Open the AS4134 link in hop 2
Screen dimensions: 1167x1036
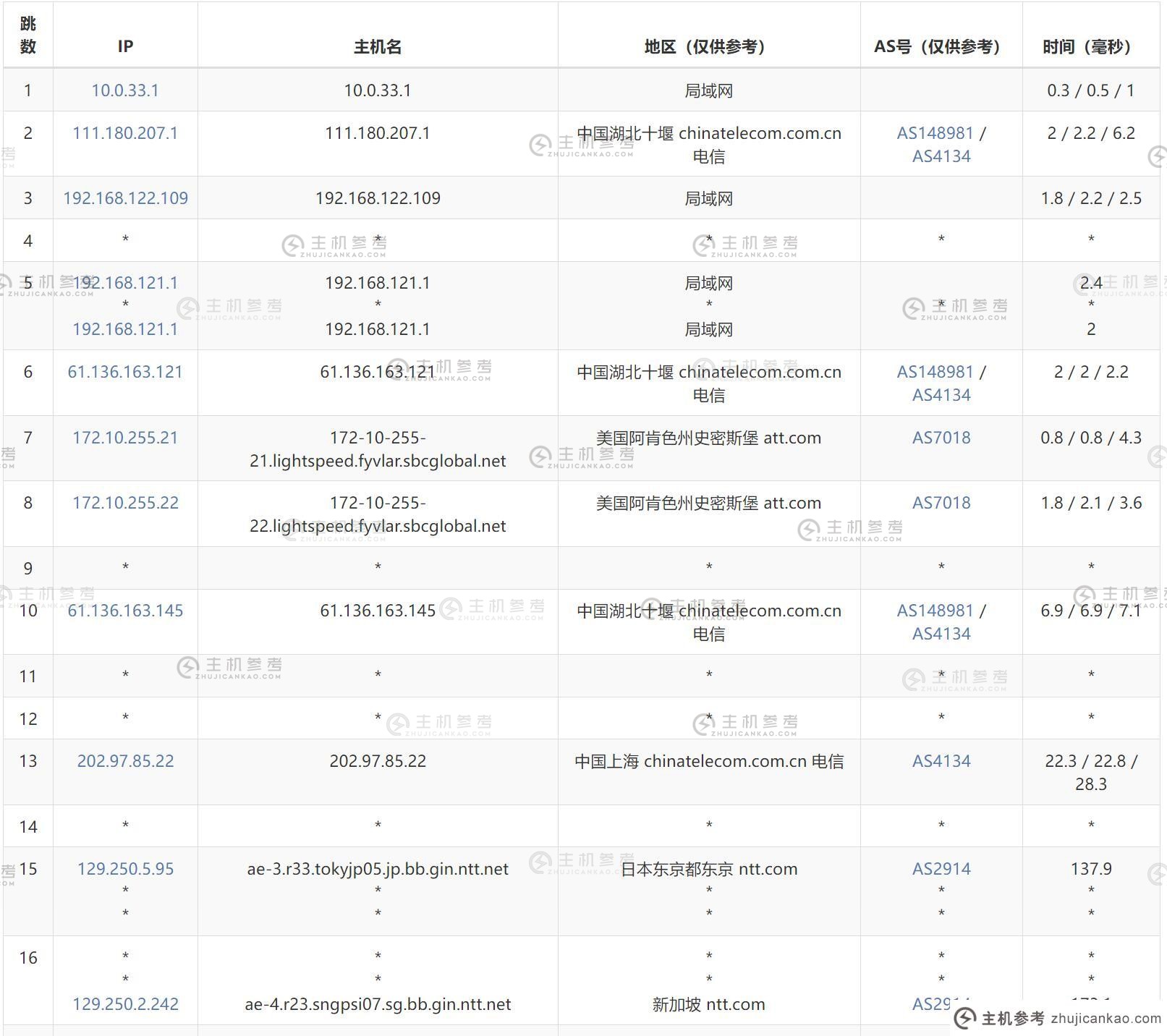[x=941, y=156]
